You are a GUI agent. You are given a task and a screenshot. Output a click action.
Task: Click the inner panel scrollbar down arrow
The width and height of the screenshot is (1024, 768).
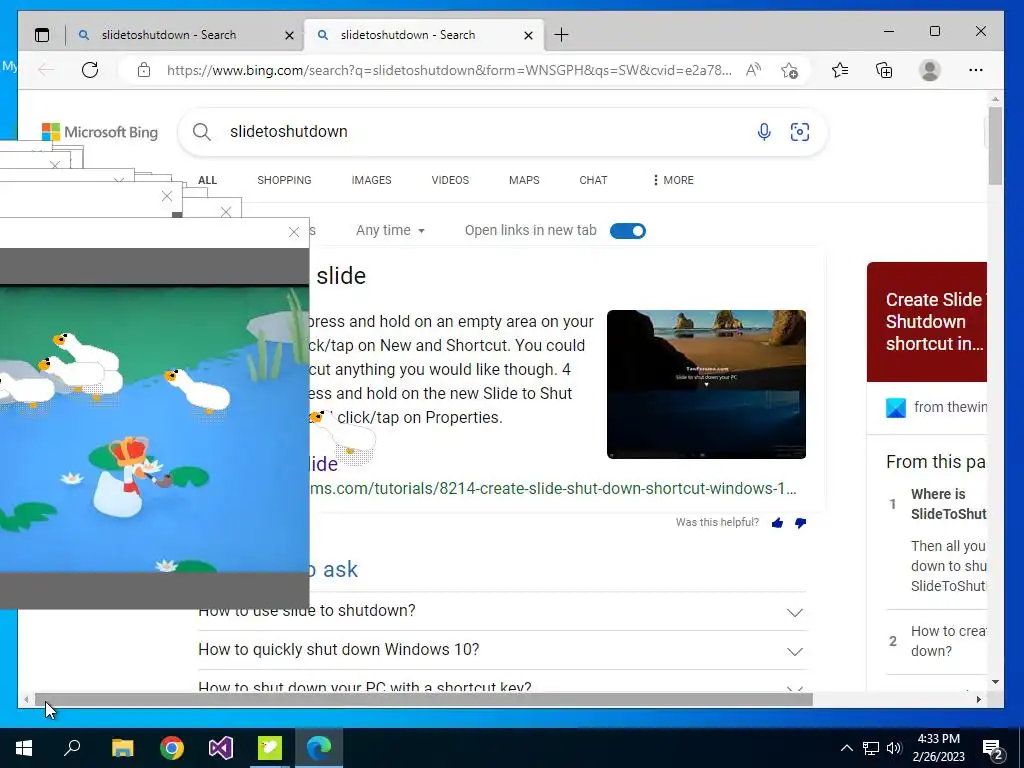(995, 682)
